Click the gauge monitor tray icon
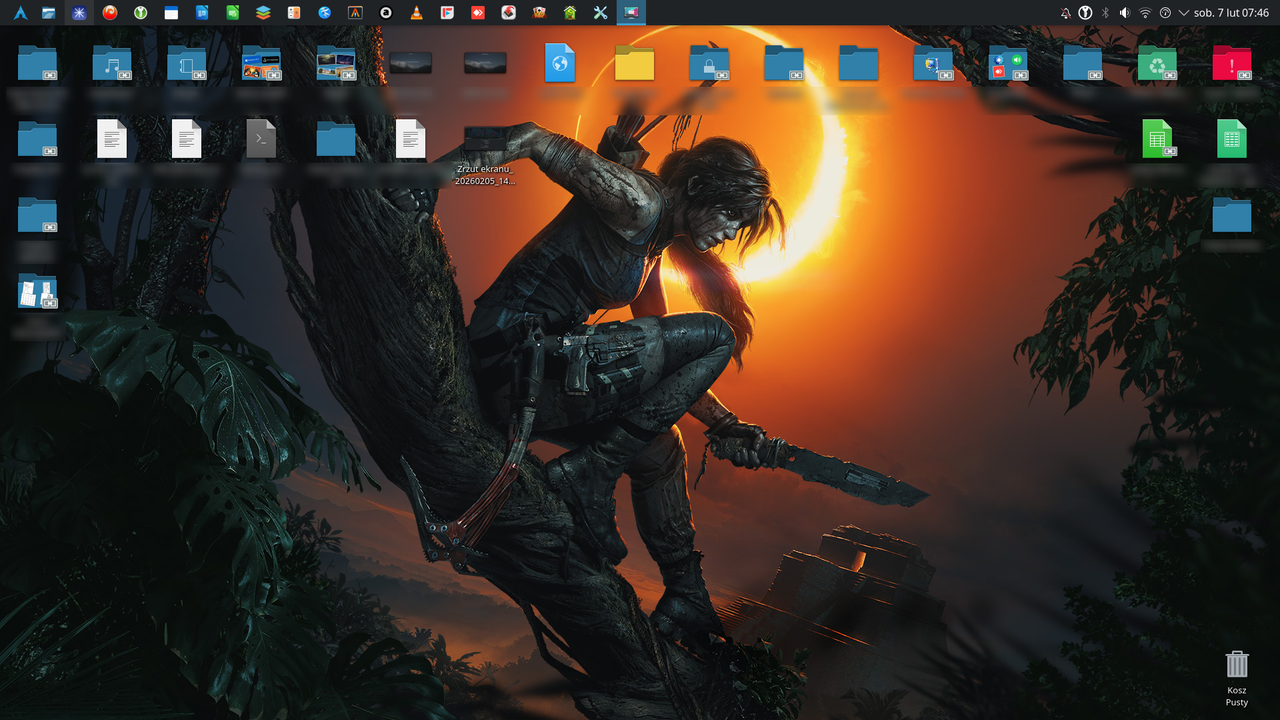Screen dimensions: 1280x720 (x=1165, y=13)
